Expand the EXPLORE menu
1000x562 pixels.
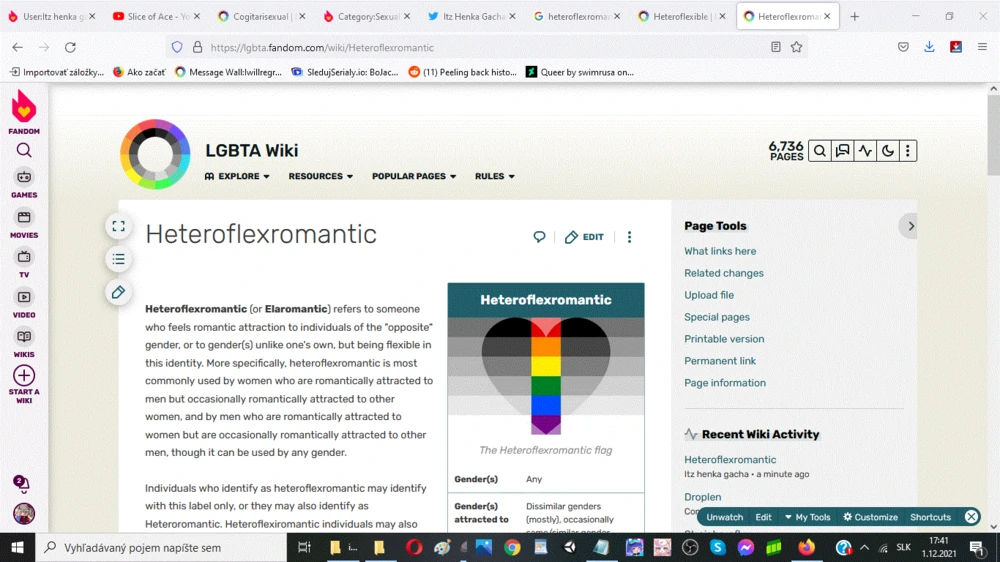pyautogui.click(x=237, y=176)
